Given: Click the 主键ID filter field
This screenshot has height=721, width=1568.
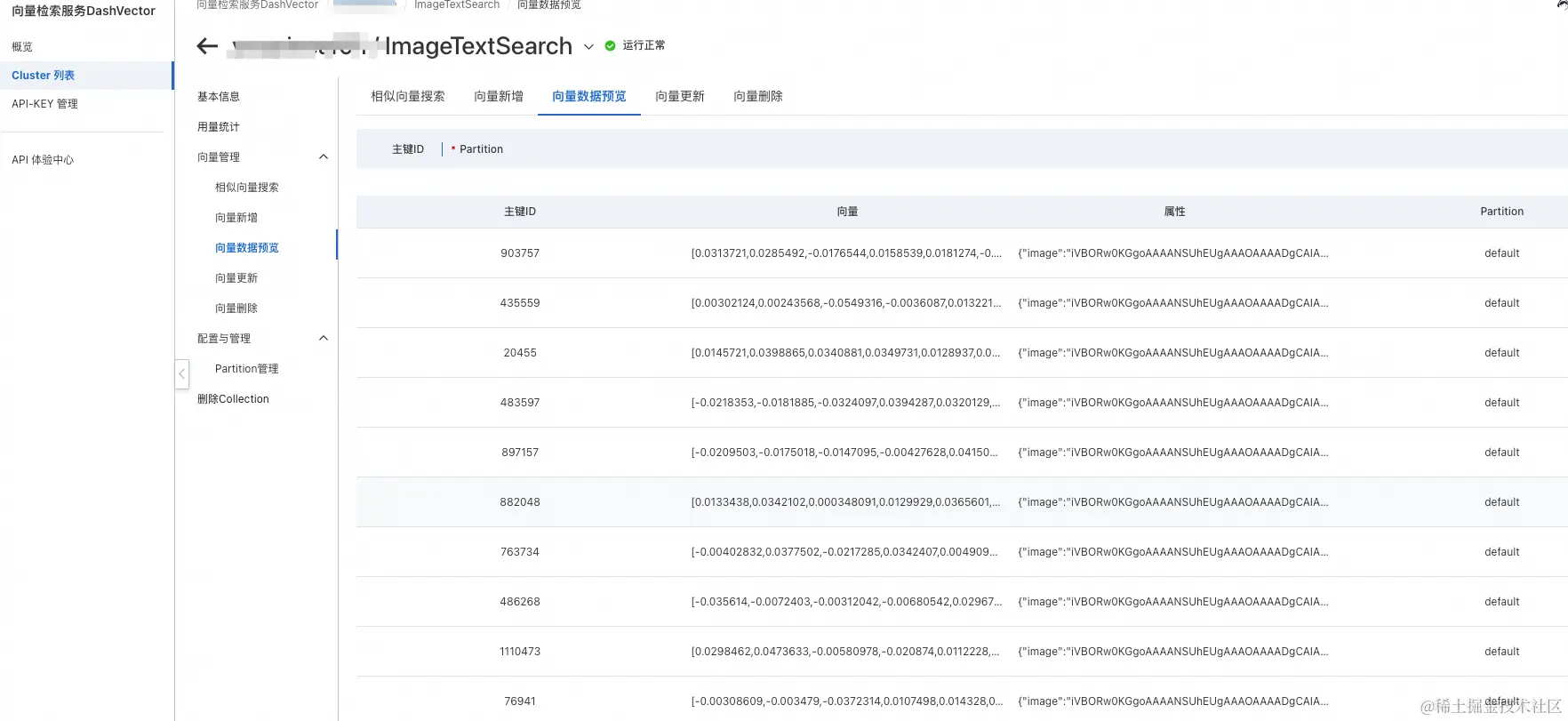Looking at the screenshot, I should [408, 149].
